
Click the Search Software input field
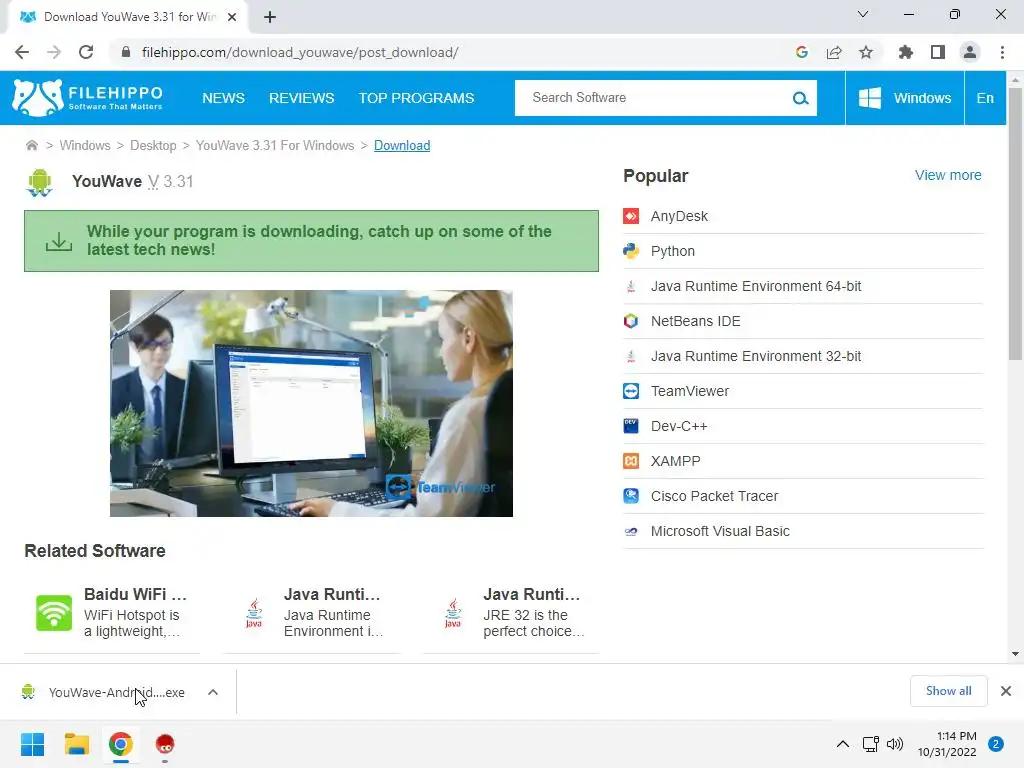(653, 98)
